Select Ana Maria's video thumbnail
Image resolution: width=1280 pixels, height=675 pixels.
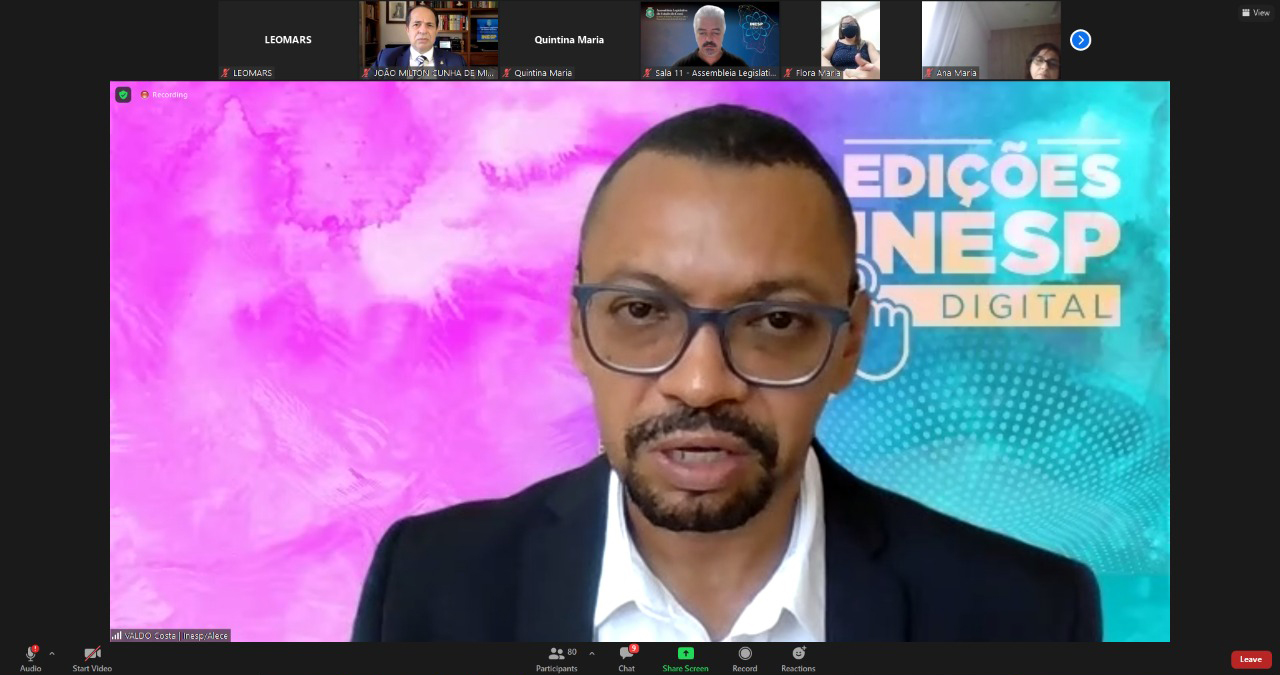click(990, 40)
